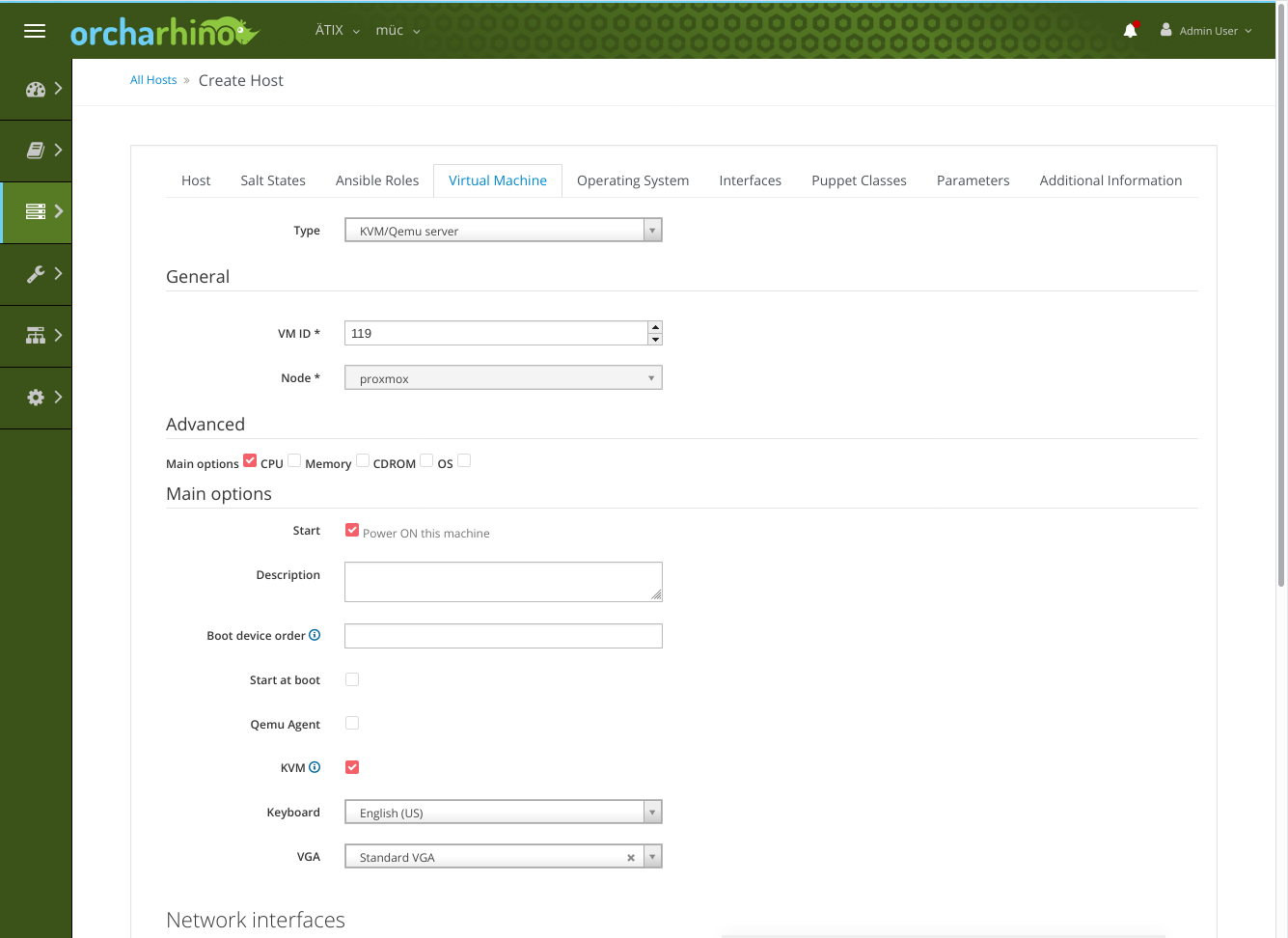The image size is (1288, 938).
Task: Open the Administer gear sidebar section
Action: (36, 398)
